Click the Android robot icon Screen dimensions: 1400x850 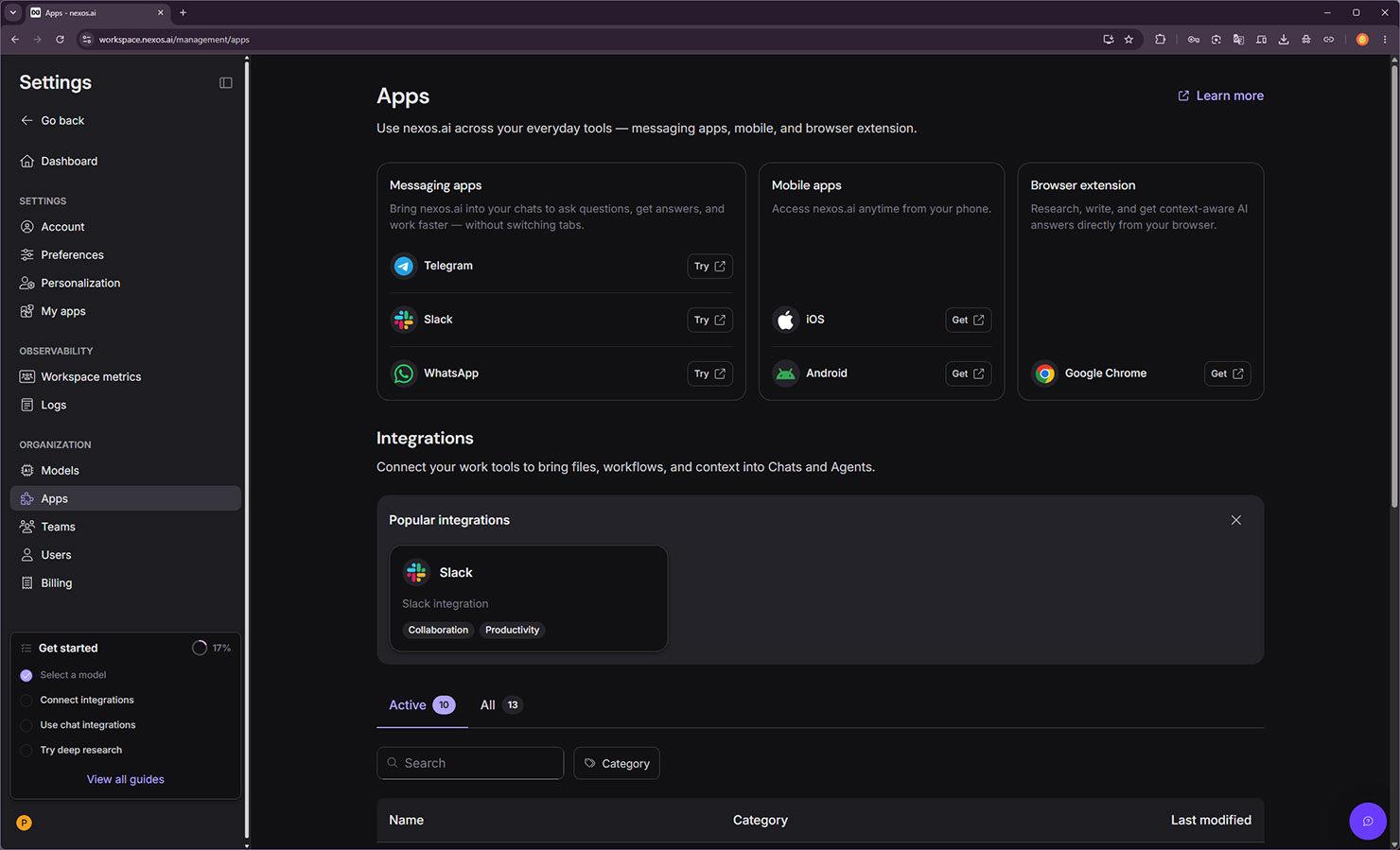tap(785, 373)
